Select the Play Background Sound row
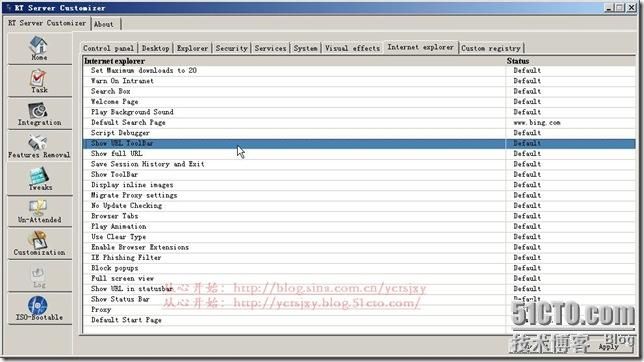 [359, 112]
